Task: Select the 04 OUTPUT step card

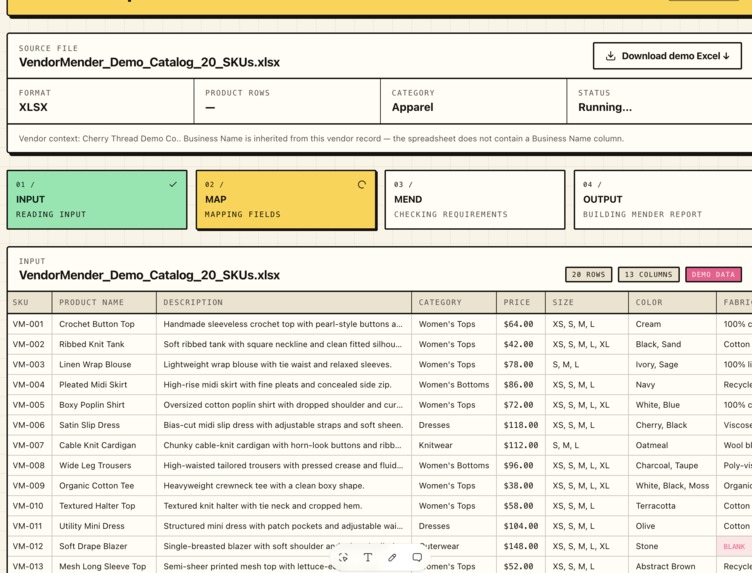Action: (x=664, y=199)
